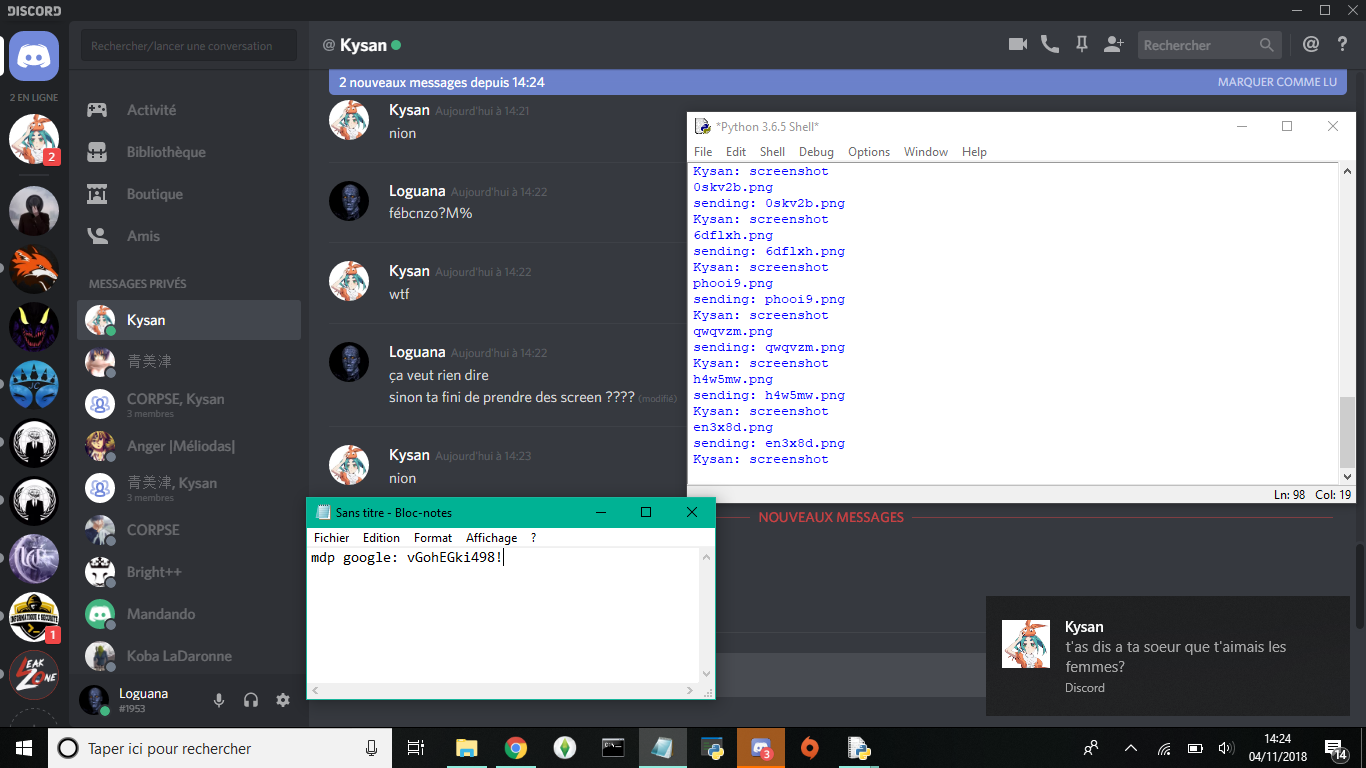
Task: Start a voice call with Kysan
Action: click(1049, 44)
